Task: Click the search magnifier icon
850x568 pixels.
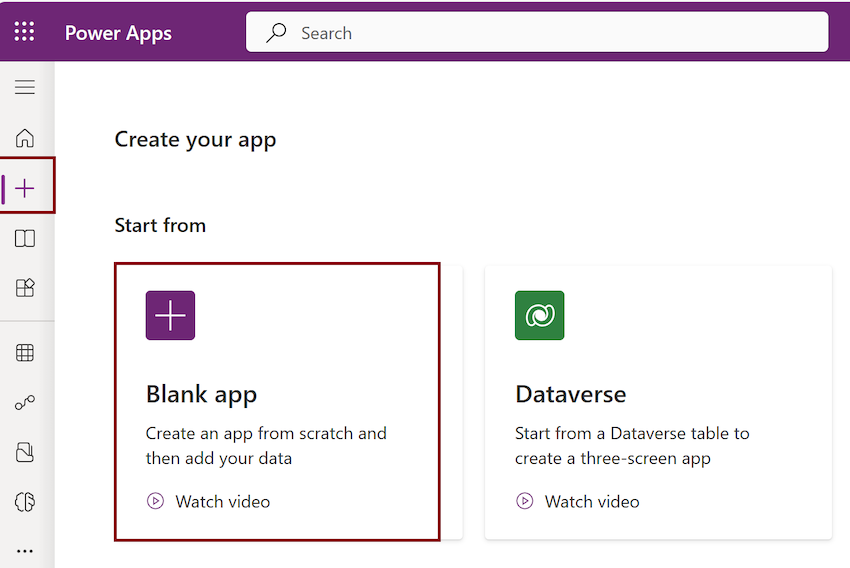Action: pyautogui.click(x=276, y=33)
